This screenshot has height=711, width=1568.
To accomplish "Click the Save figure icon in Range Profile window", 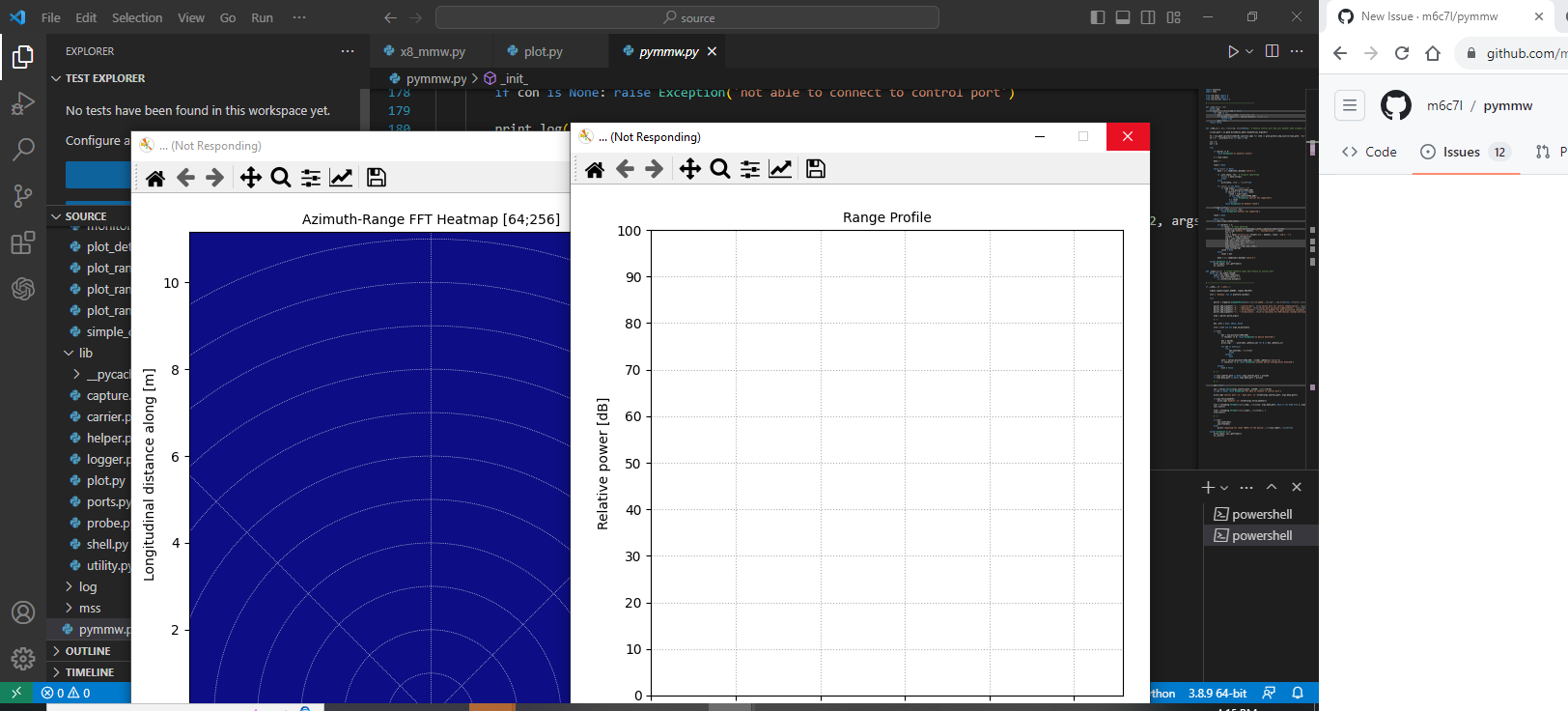I will pyautogui.click(x=816, y=169).
